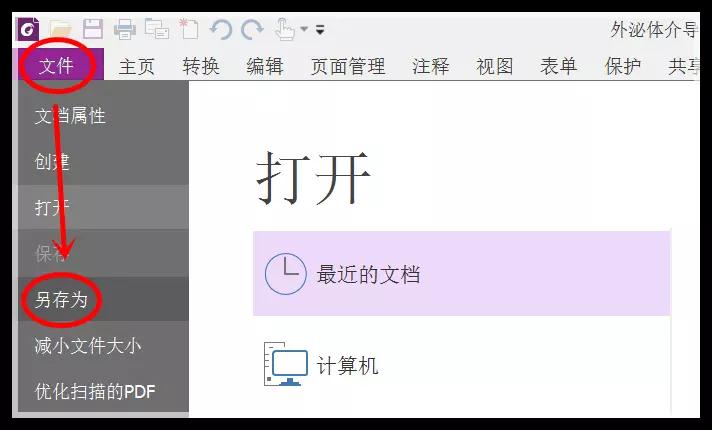712x430 pixels.
Task: Click the open folder icon
Action: (x=61, y=29)
